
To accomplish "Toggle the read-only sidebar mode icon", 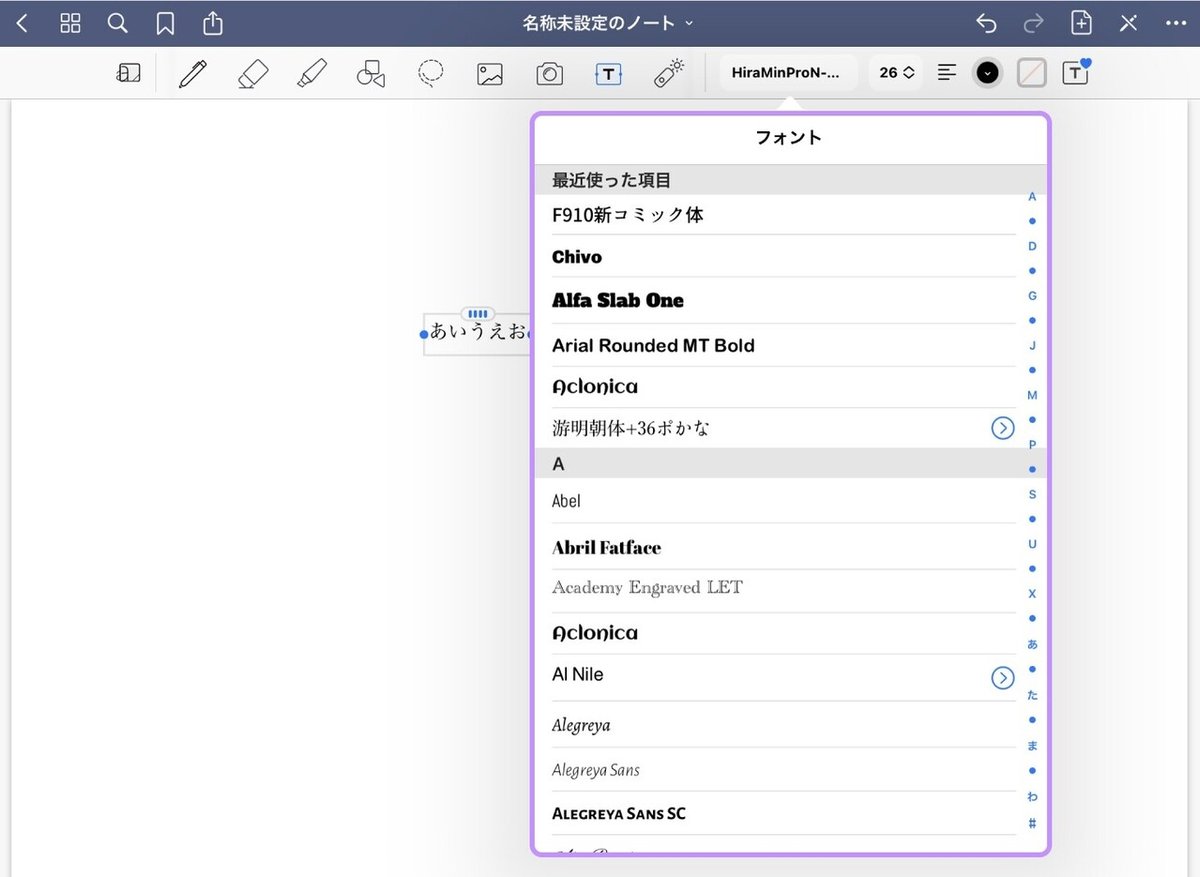I will click(x=128, y=73).
